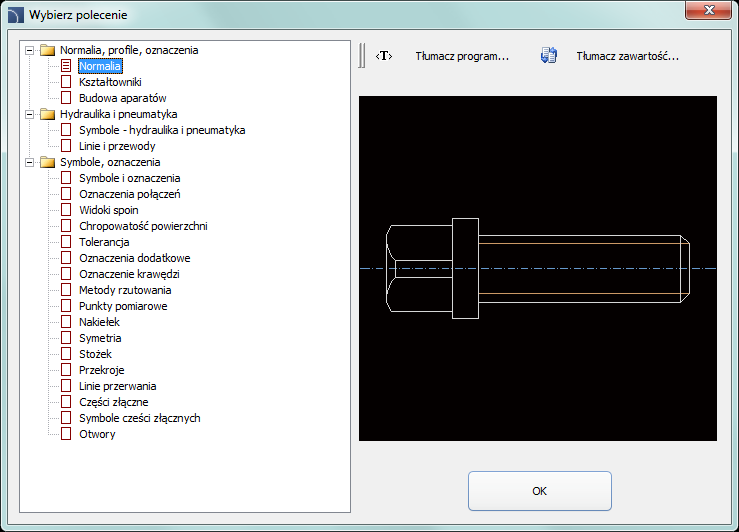Choose Metody rzutowania entry

click(125, 290)
